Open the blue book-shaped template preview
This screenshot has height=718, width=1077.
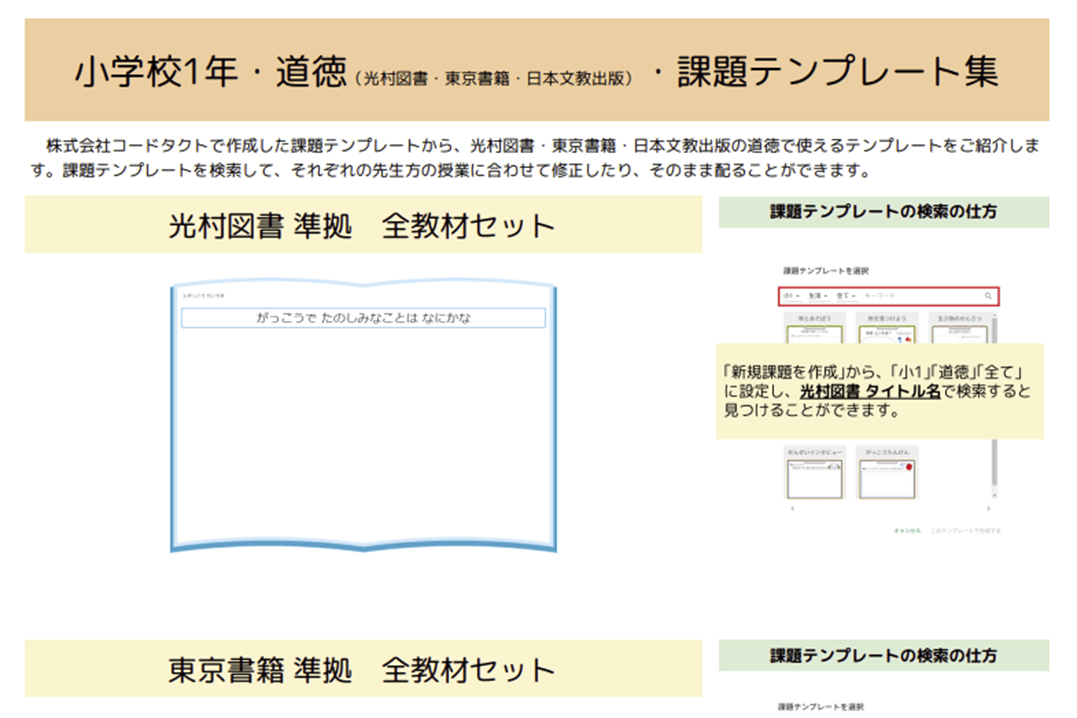point(363,415)
